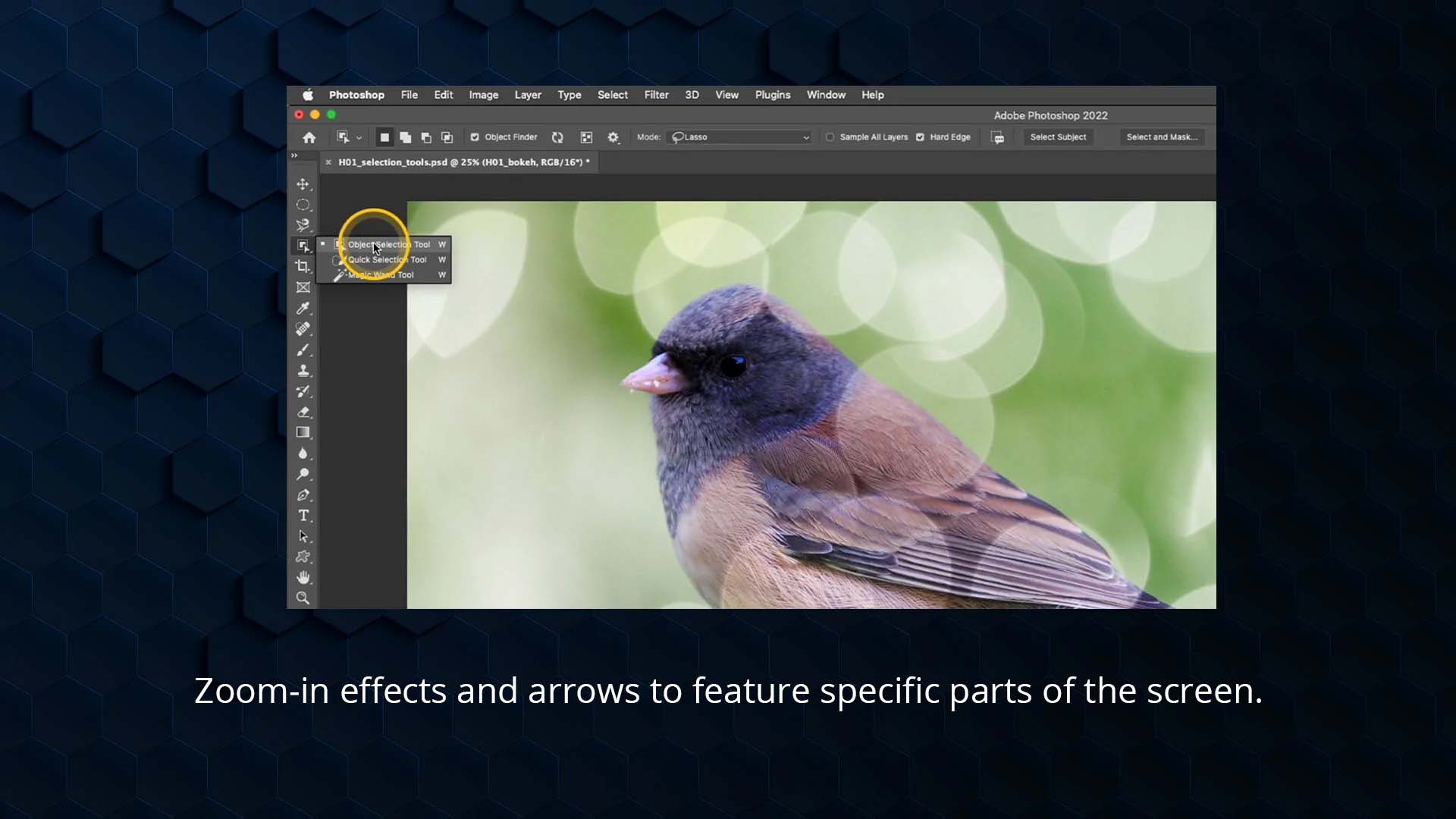1456x819 pixels.
Task: Select the Custom Shape tool
Action: click(303, 557)
